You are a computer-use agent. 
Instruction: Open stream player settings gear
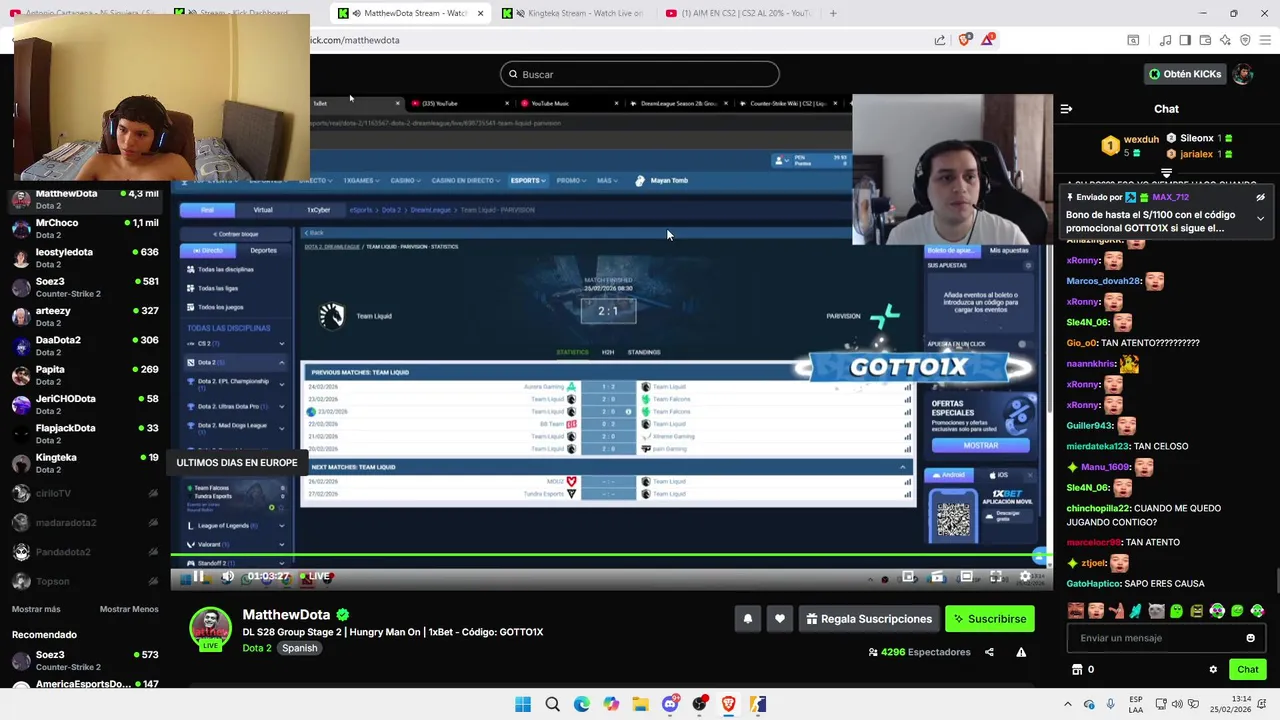[x=1025, y=576]
